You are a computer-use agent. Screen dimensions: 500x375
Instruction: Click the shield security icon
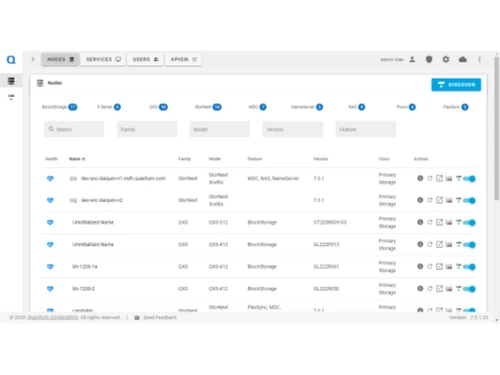pos(429,59)
